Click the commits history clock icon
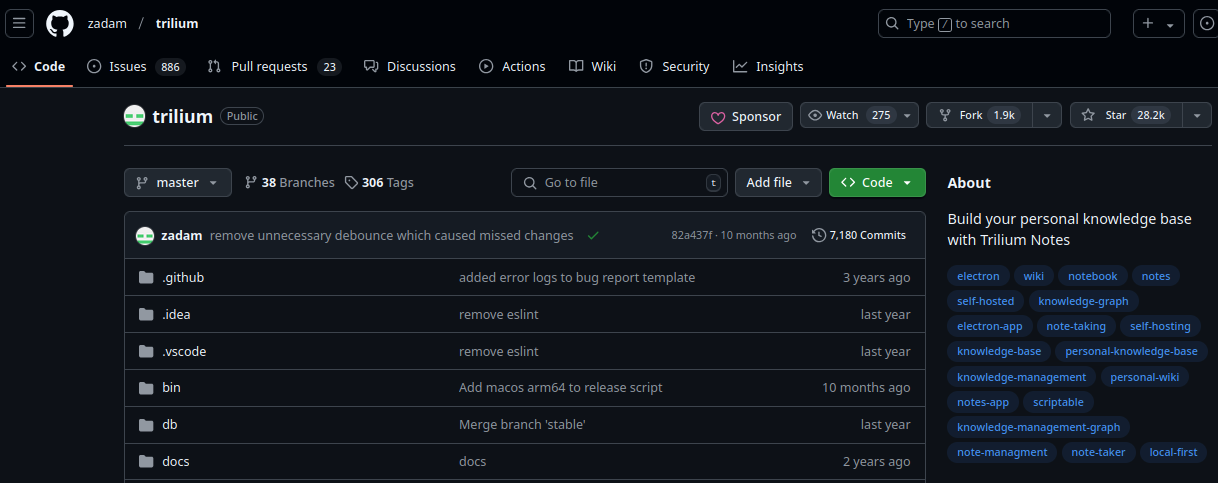1218x483 pixels. 819,235
